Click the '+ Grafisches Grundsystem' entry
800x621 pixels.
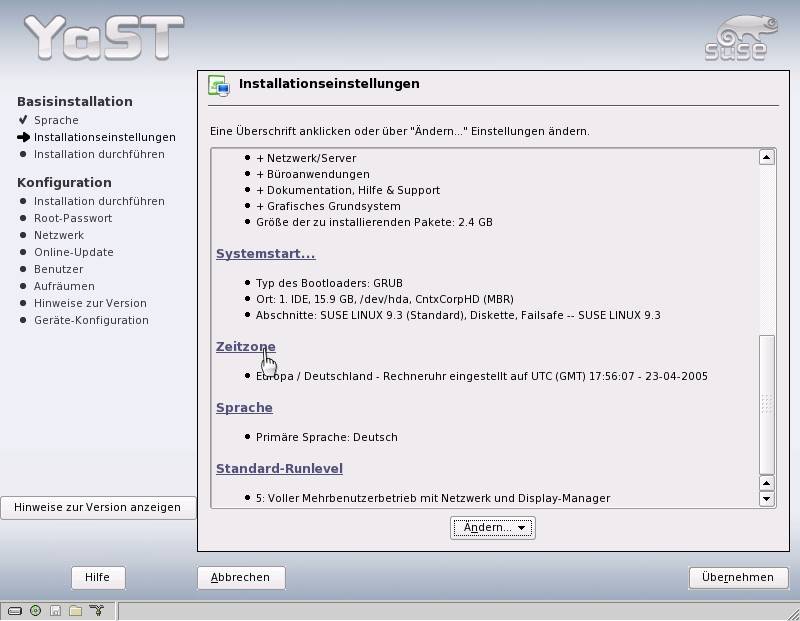coord(328,206)
